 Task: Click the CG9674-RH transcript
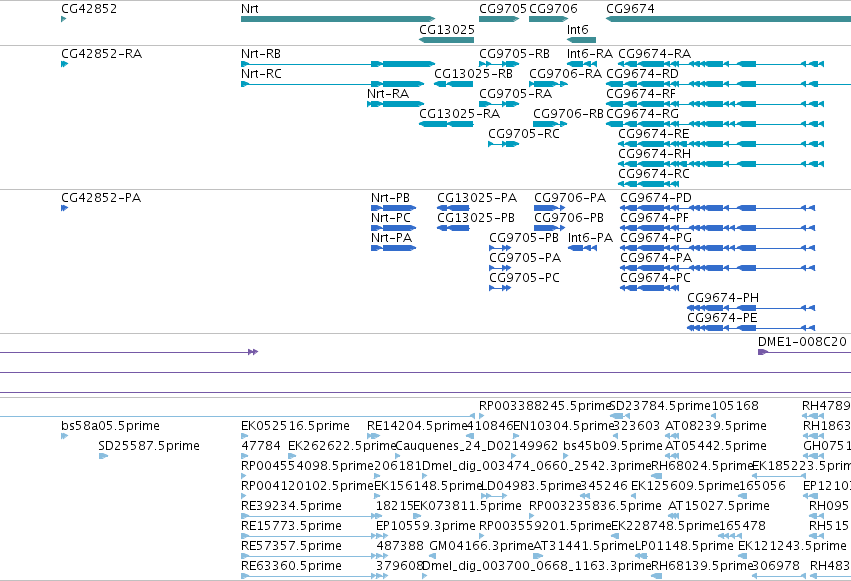coord(721,164)
